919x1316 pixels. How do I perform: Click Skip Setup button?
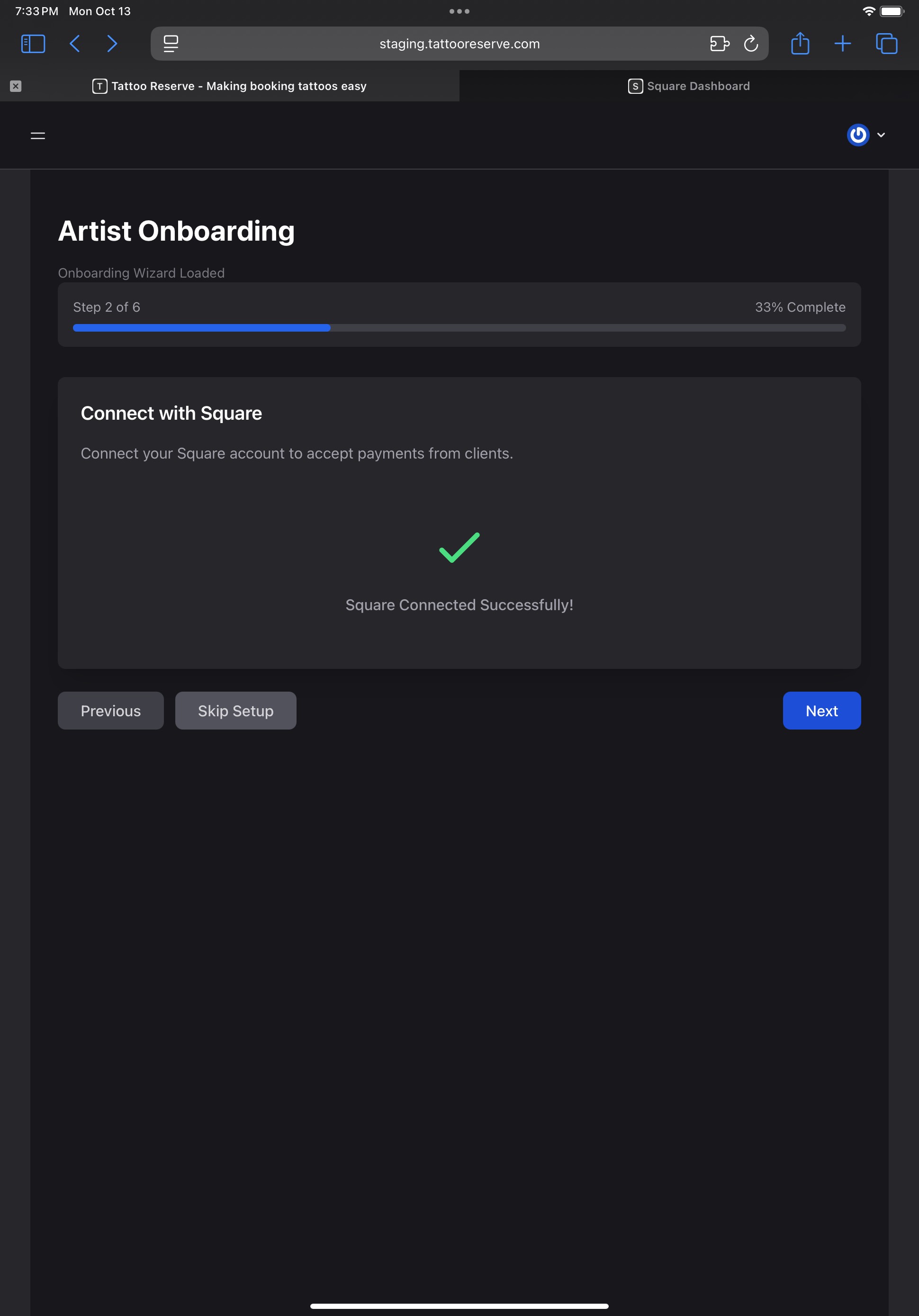tap(235, 711)
